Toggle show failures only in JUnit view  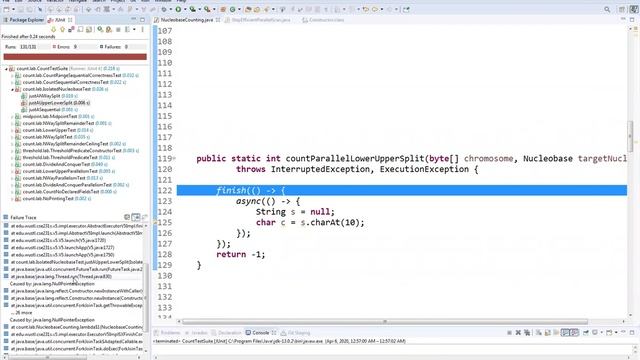pos(71,29)
